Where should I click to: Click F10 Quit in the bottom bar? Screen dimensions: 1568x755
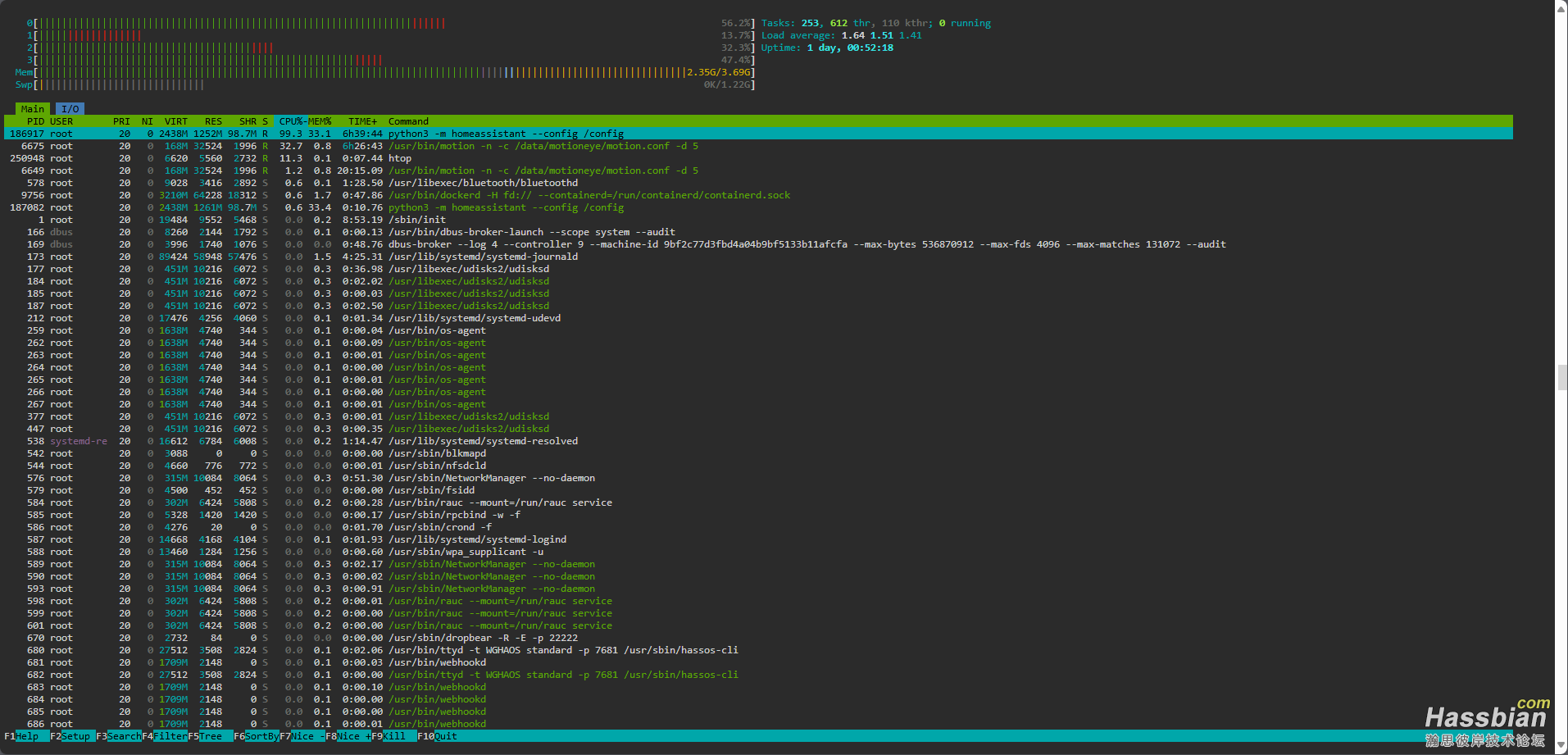[438, 736]
